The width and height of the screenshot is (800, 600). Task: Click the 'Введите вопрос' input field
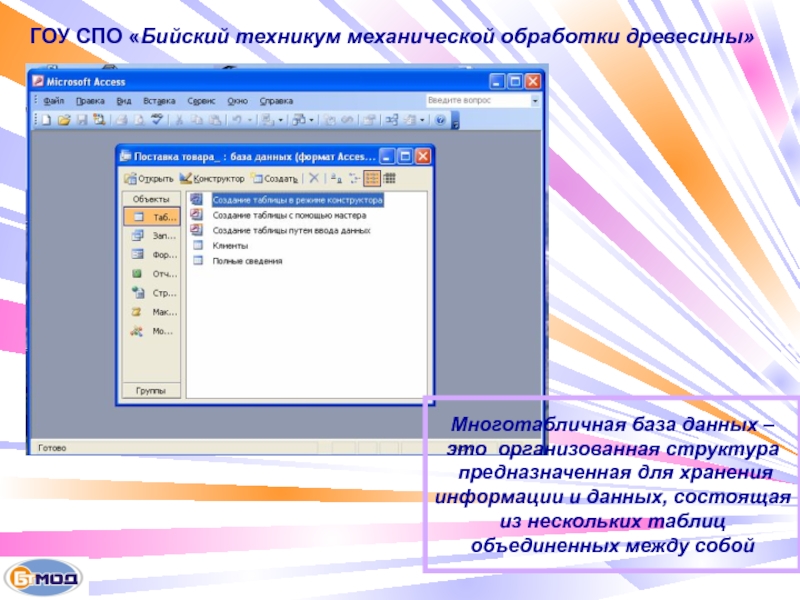click(x=478, y=101)
